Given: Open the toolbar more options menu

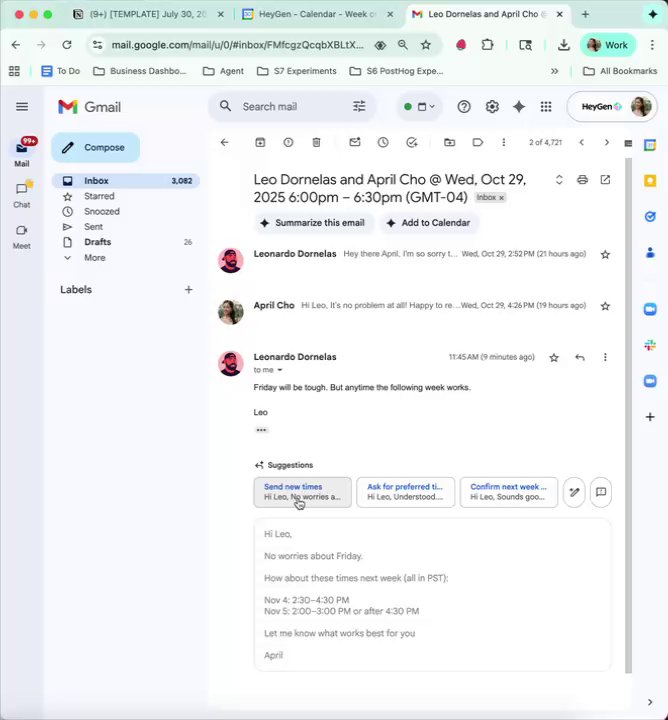Looking at the screenshot, I should coord(504,142).
